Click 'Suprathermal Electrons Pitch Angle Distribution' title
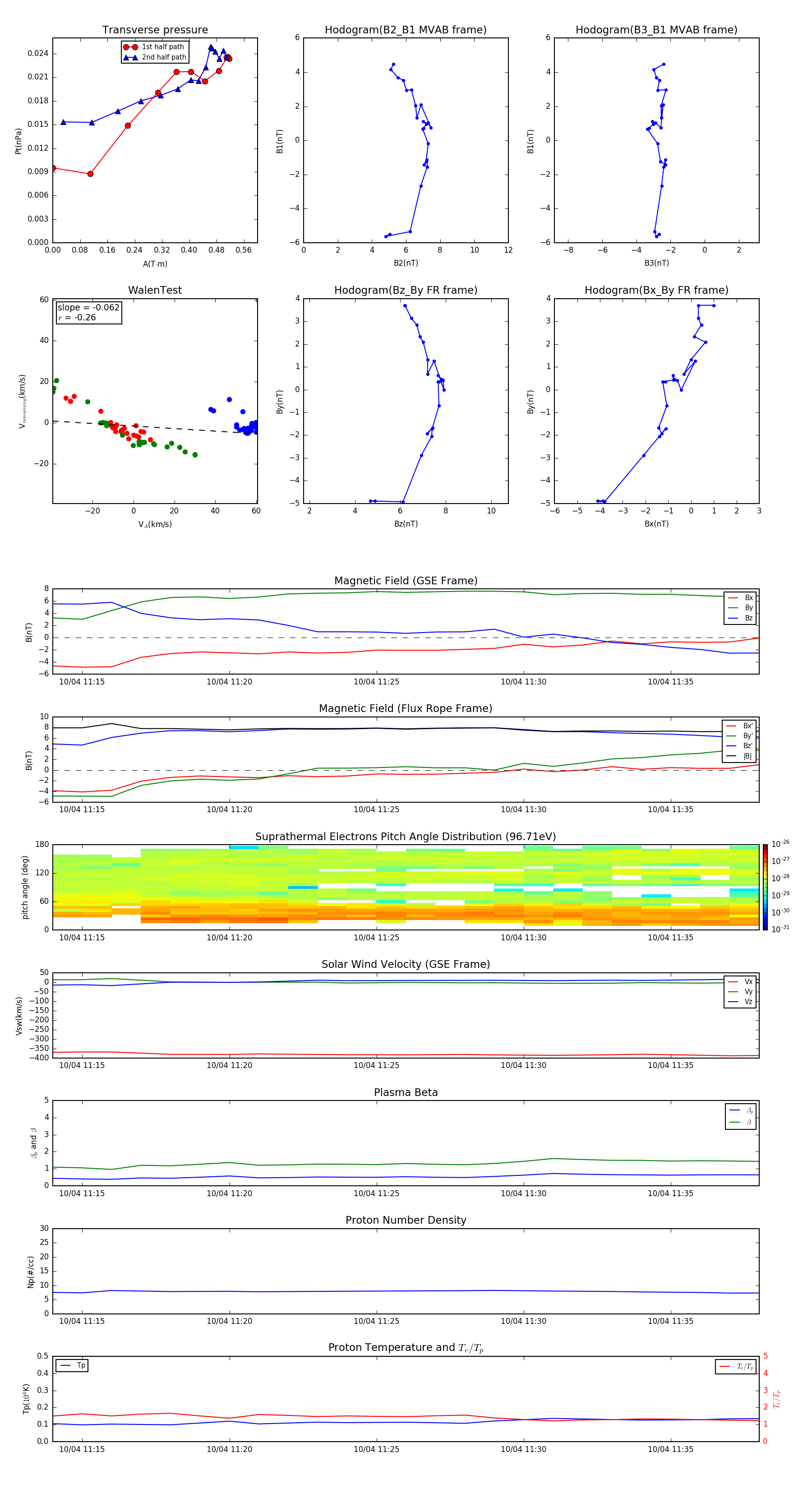The height and width of the screenshot is (1489, 812). pyautogui.click(x=406, y=837)
